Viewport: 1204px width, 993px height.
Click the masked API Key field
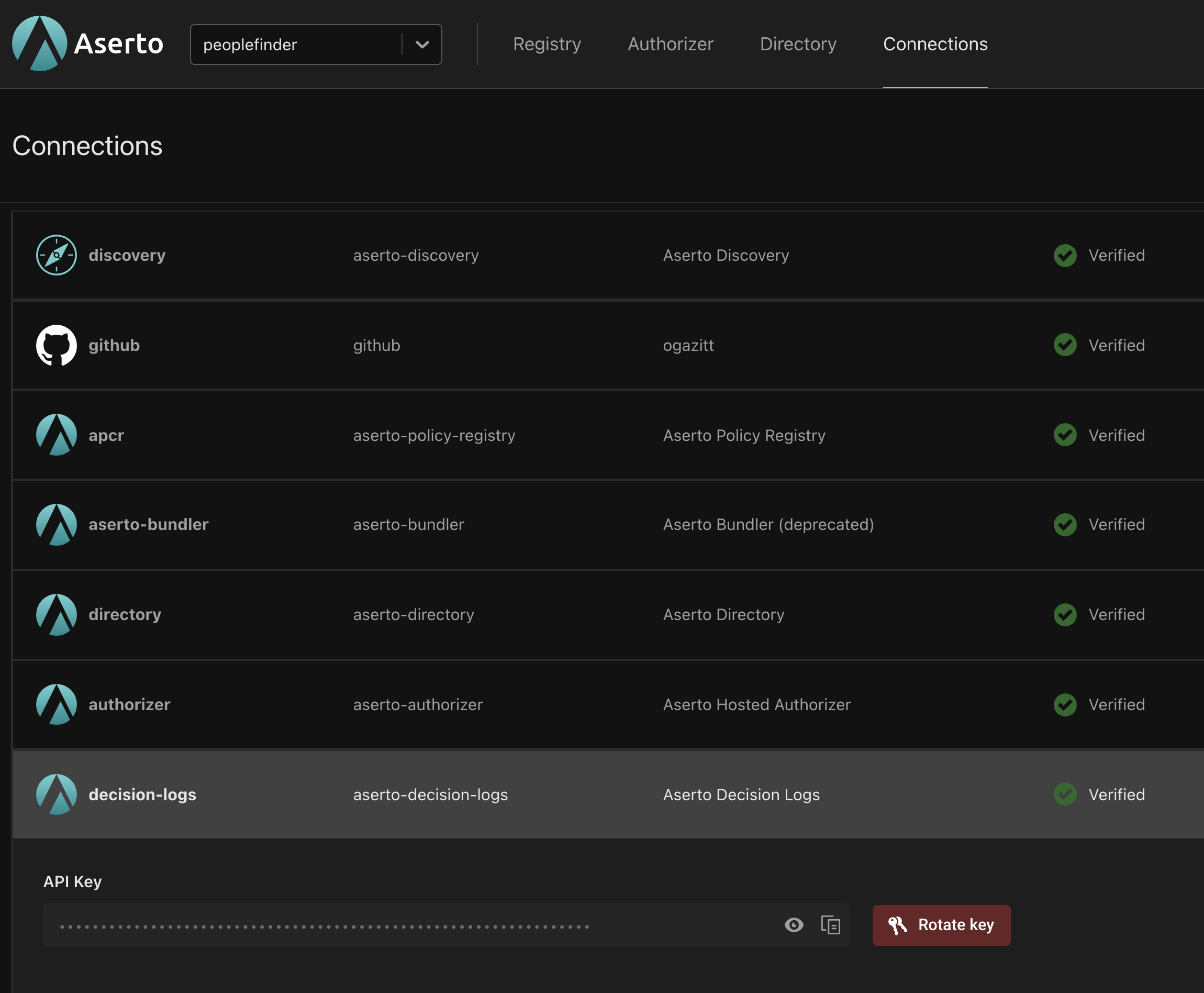[x=400, y=925]
